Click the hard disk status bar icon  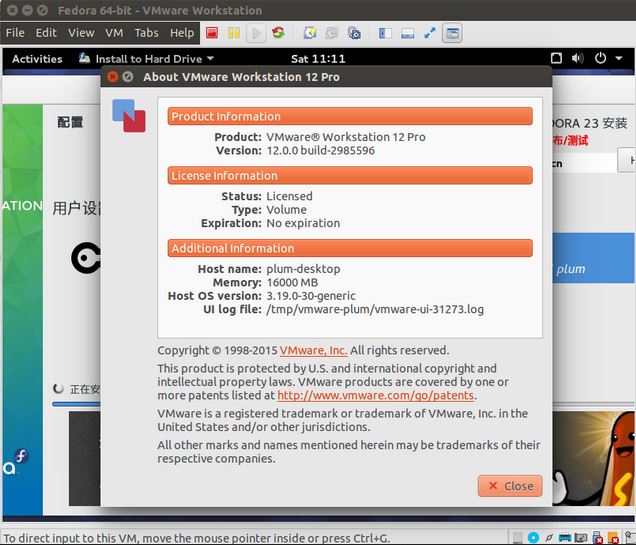(518, 538)
